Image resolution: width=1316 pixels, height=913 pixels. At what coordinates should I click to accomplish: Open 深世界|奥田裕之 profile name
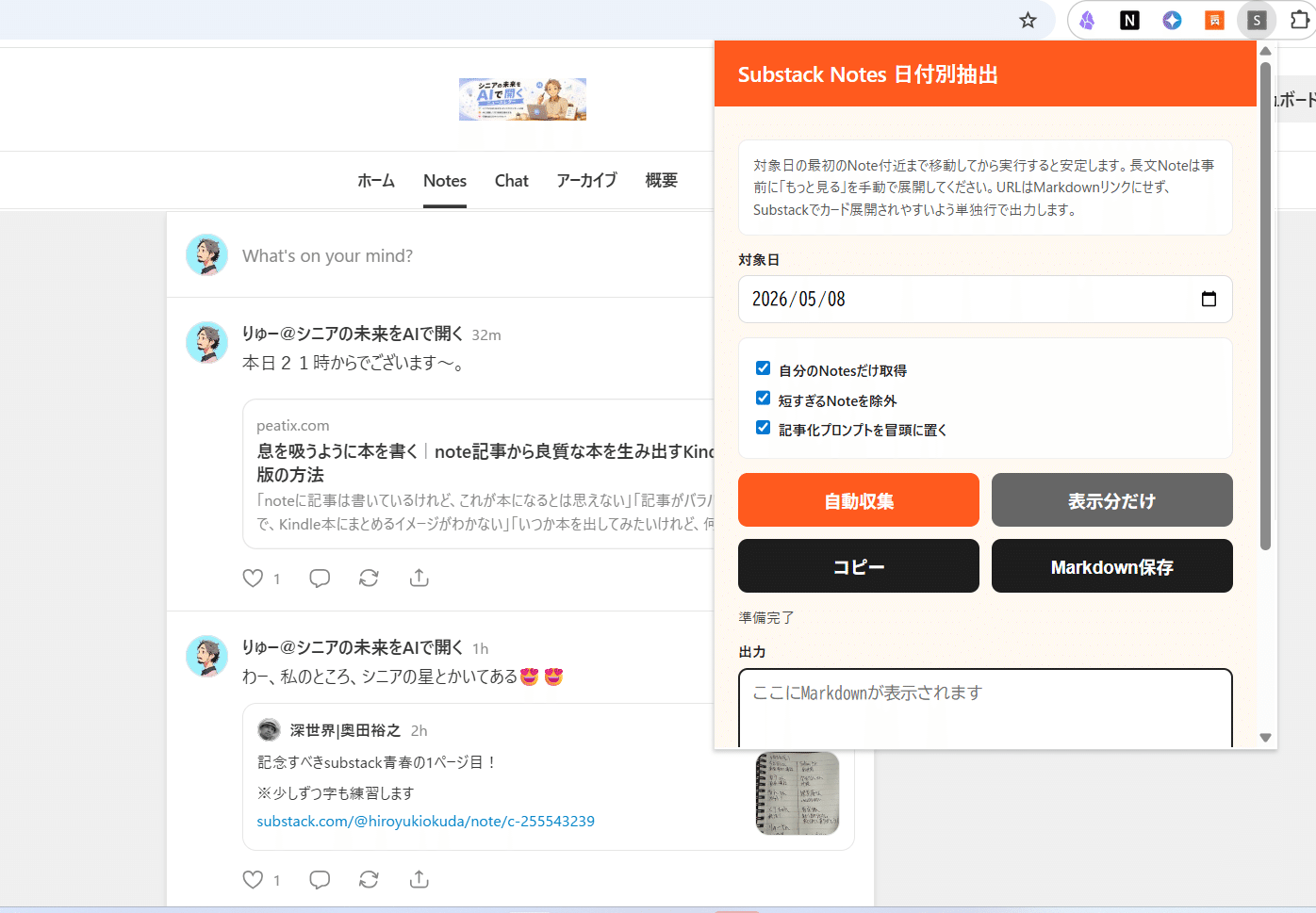point(345,730)
